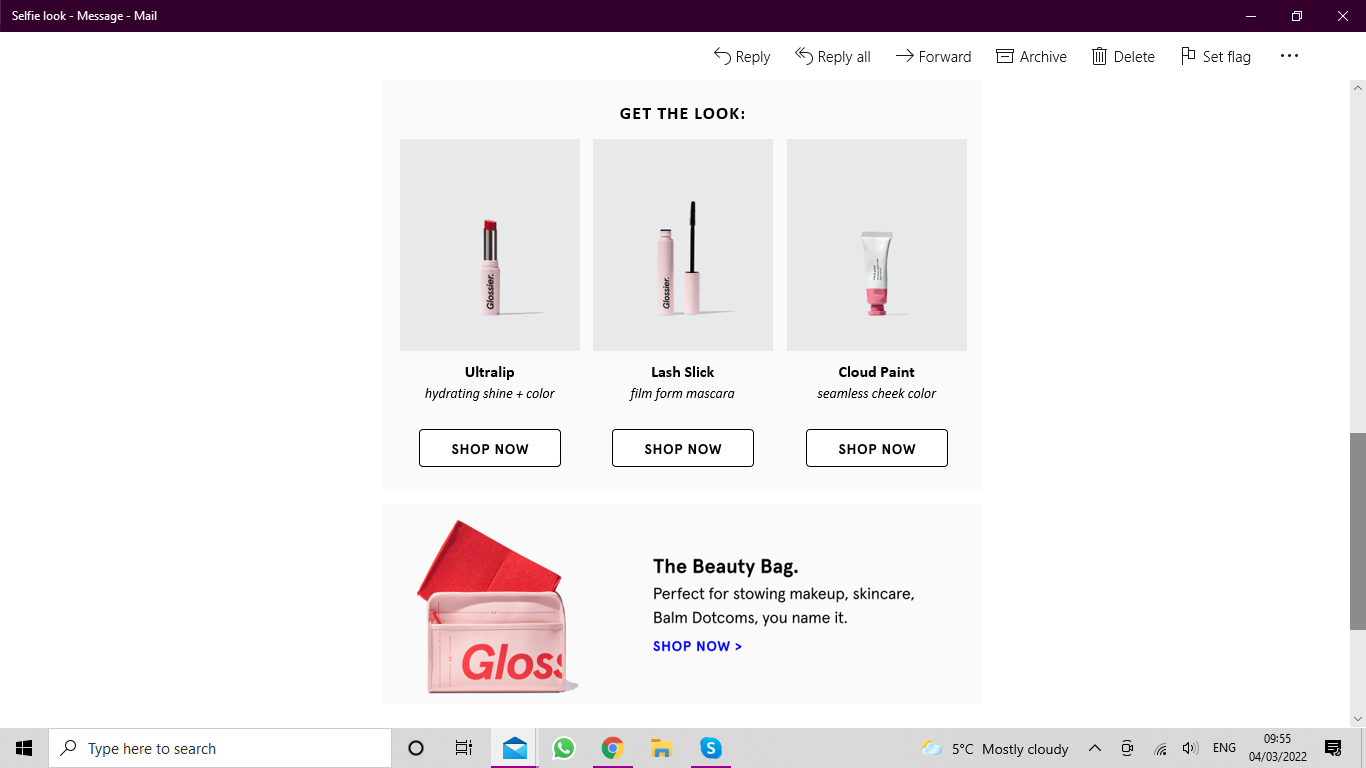1366x768 pixels.
Task: Shop now for Ultralip
Action: click(490, 449)
